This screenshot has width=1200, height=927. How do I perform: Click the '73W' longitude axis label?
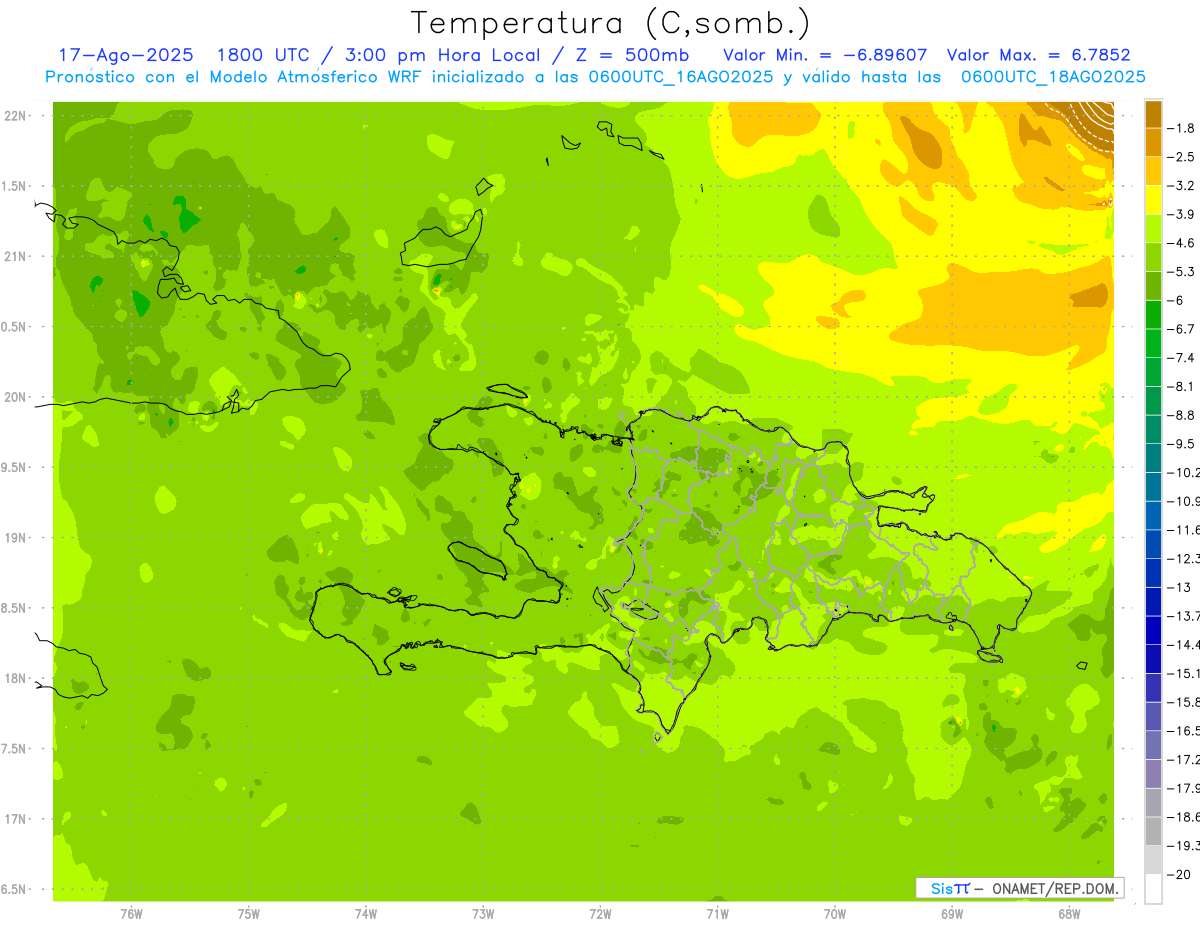pyautogui.click(x=483, y=914)
